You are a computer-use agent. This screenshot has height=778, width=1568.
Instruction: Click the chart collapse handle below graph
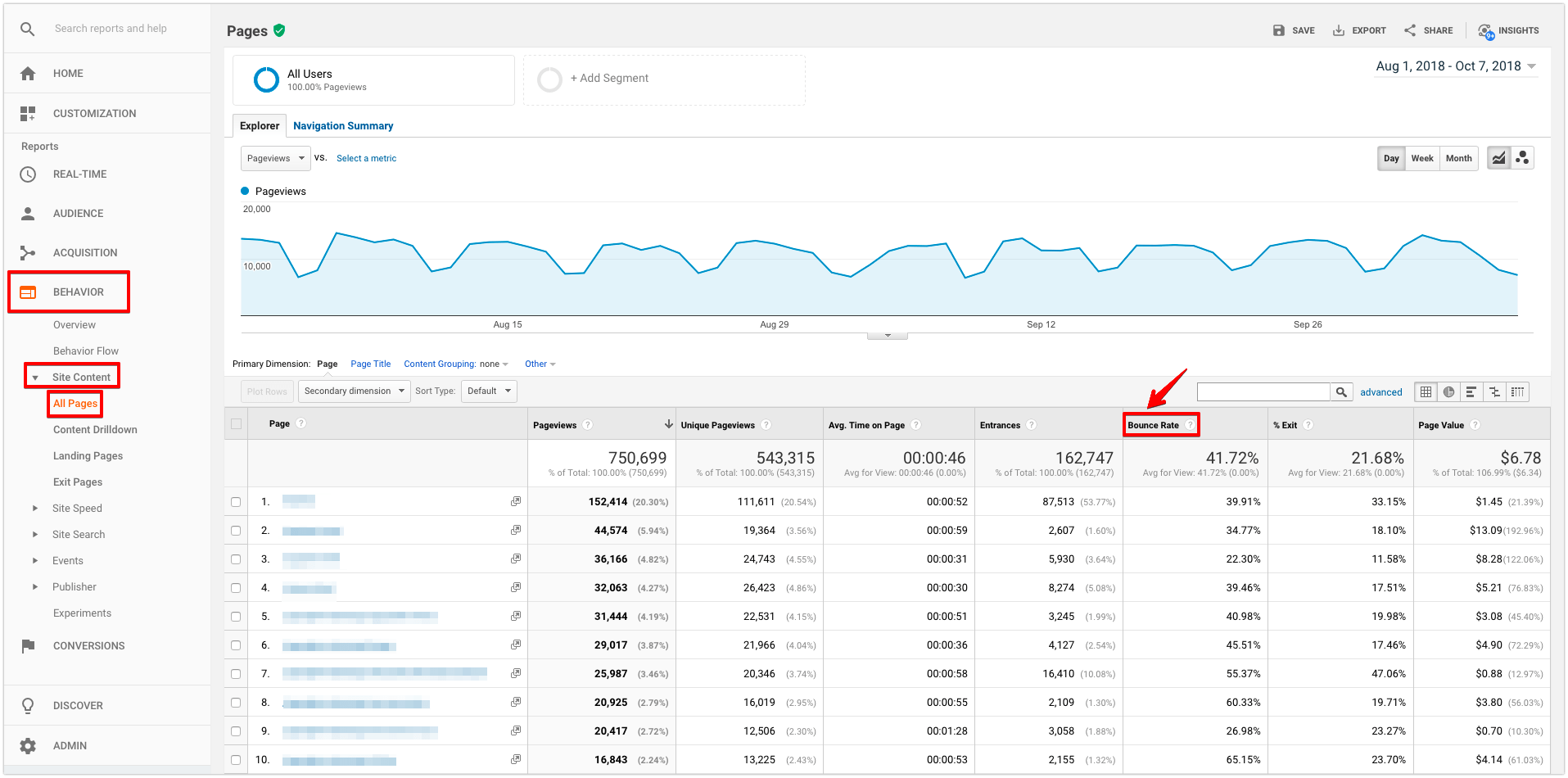point(888,335)
